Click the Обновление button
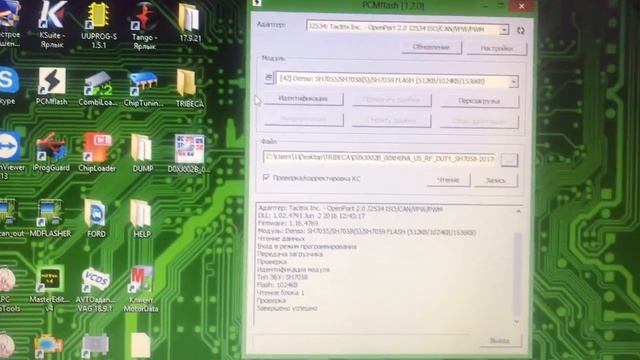The image size is (640, 360). point(431,47)
